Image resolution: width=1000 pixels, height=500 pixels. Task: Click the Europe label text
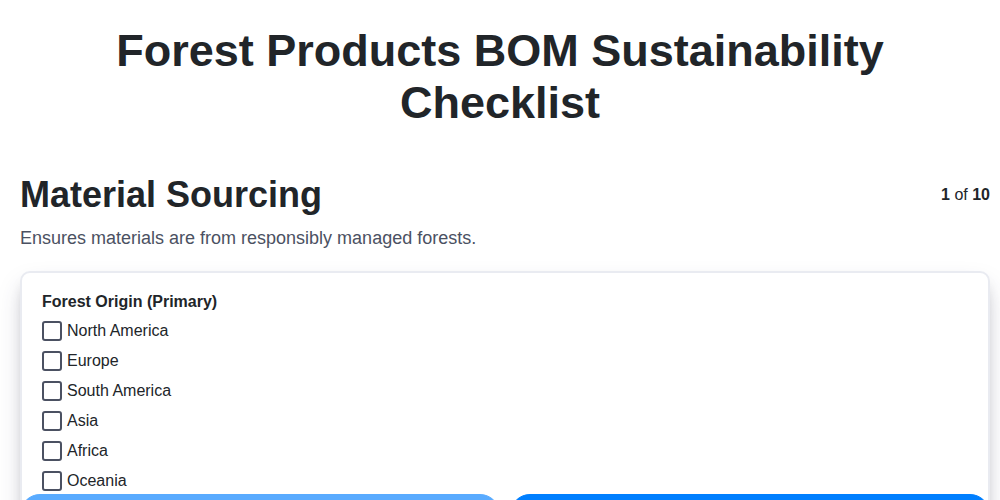click(93, 361)
